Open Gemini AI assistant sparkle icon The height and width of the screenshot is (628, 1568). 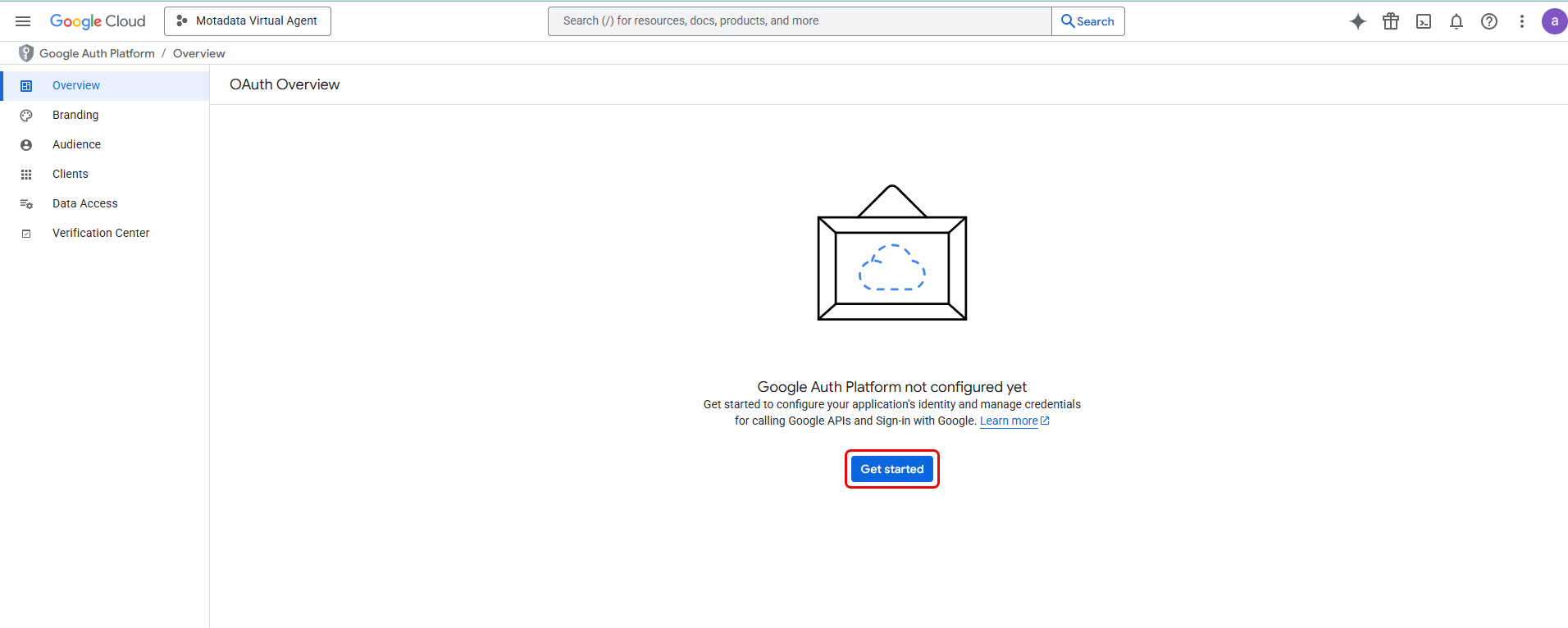[1358, 21]
